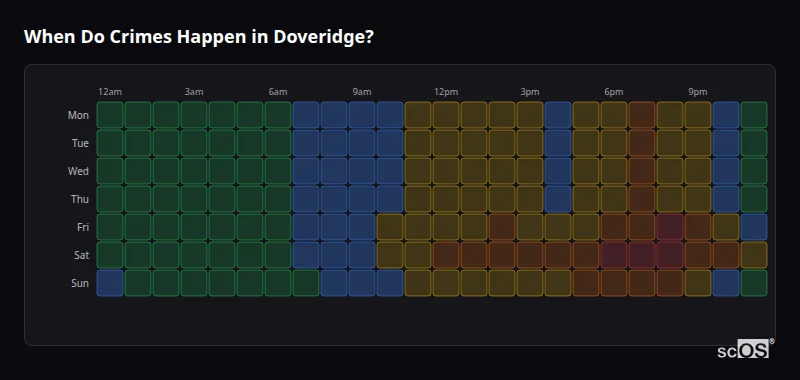
Task: Select the Monday 12am green cell
Action: tap(110, 115)
